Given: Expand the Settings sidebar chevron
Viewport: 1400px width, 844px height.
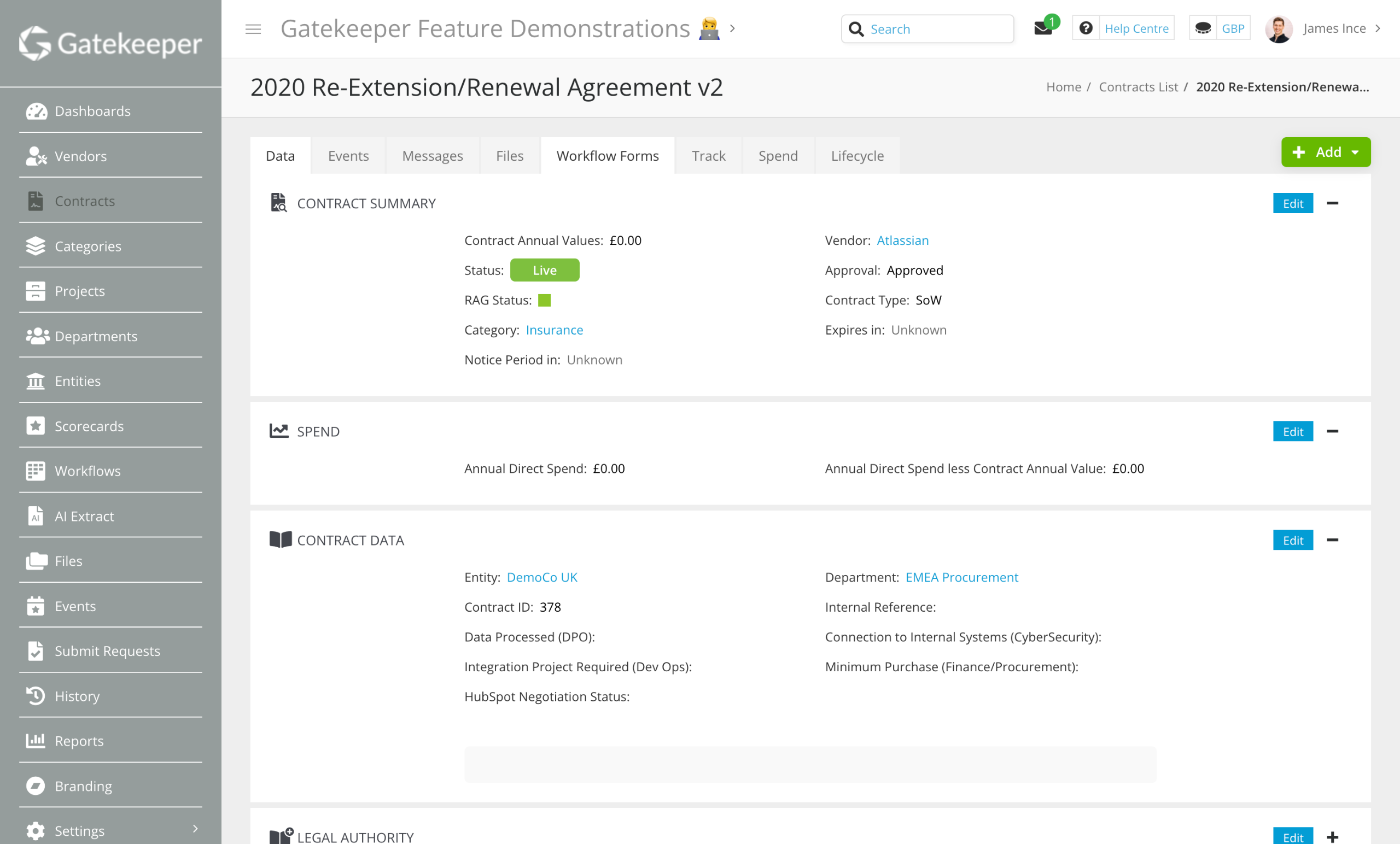Looking at the screenshot, I should pos(195,829).
